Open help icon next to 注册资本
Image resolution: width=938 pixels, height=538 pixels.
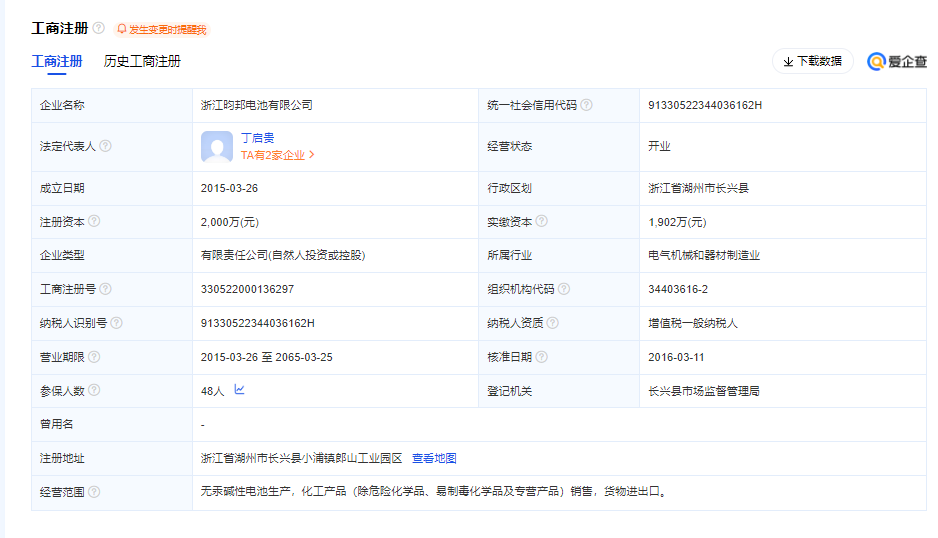click(94, 221)
